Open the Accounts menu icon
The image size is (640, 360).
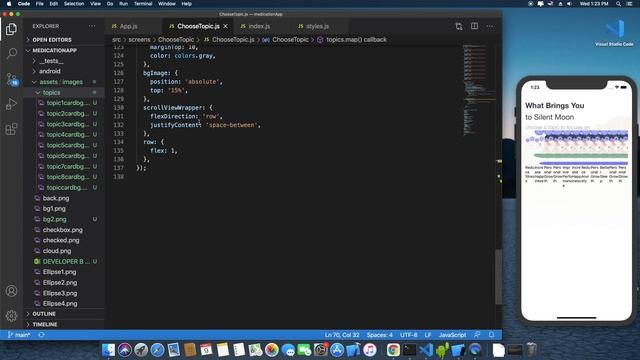coord(11,291)
